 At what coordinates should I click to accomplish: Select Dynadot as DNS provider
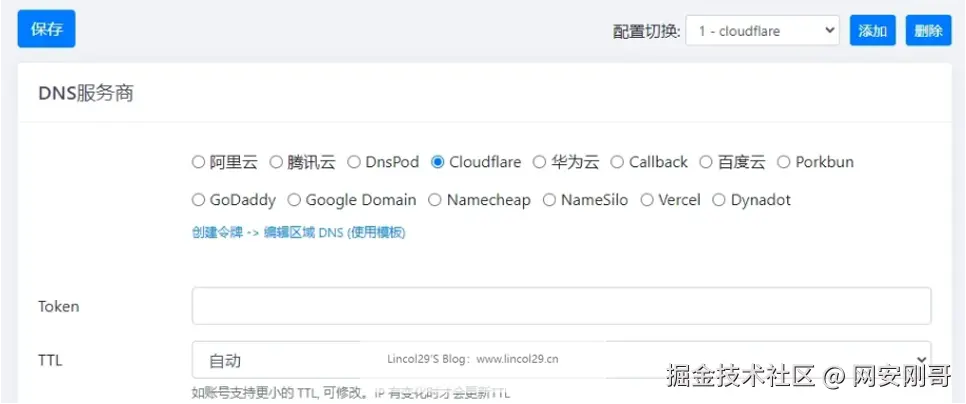[x=718, y=200]
